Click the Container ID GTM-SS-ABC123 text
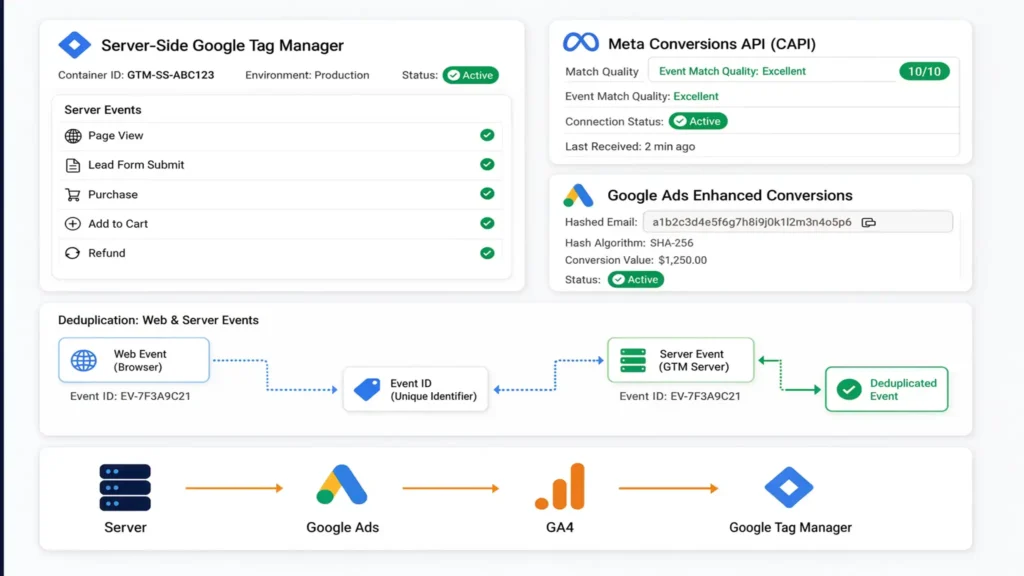This screenshot has height=576, width=1024. [136, 75]
